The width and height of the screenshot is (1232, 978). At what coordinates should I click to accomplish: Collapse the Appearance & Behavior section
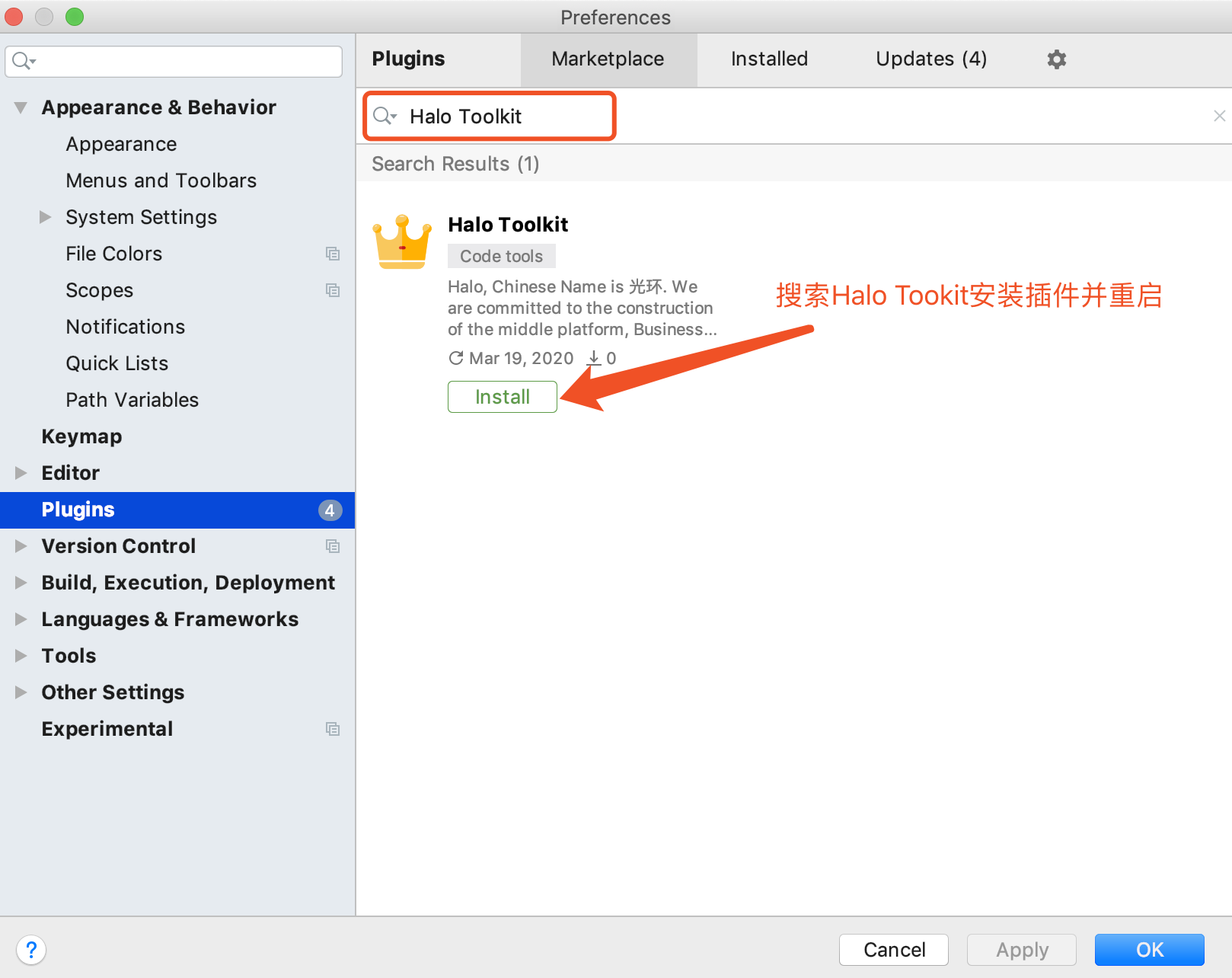[x=21, y=108]
